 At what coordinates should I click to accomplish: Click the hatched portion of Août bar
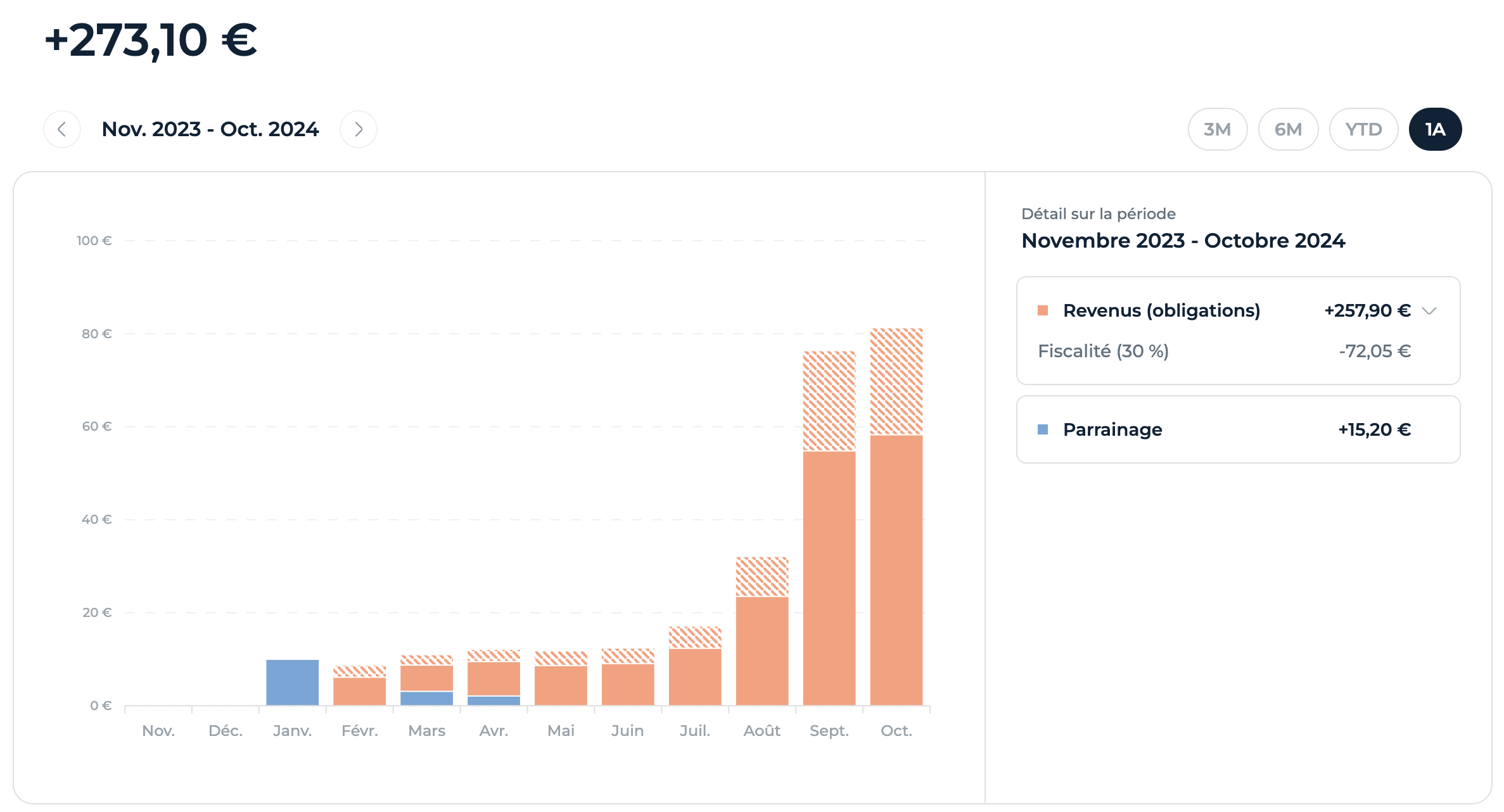pos(762,577)
